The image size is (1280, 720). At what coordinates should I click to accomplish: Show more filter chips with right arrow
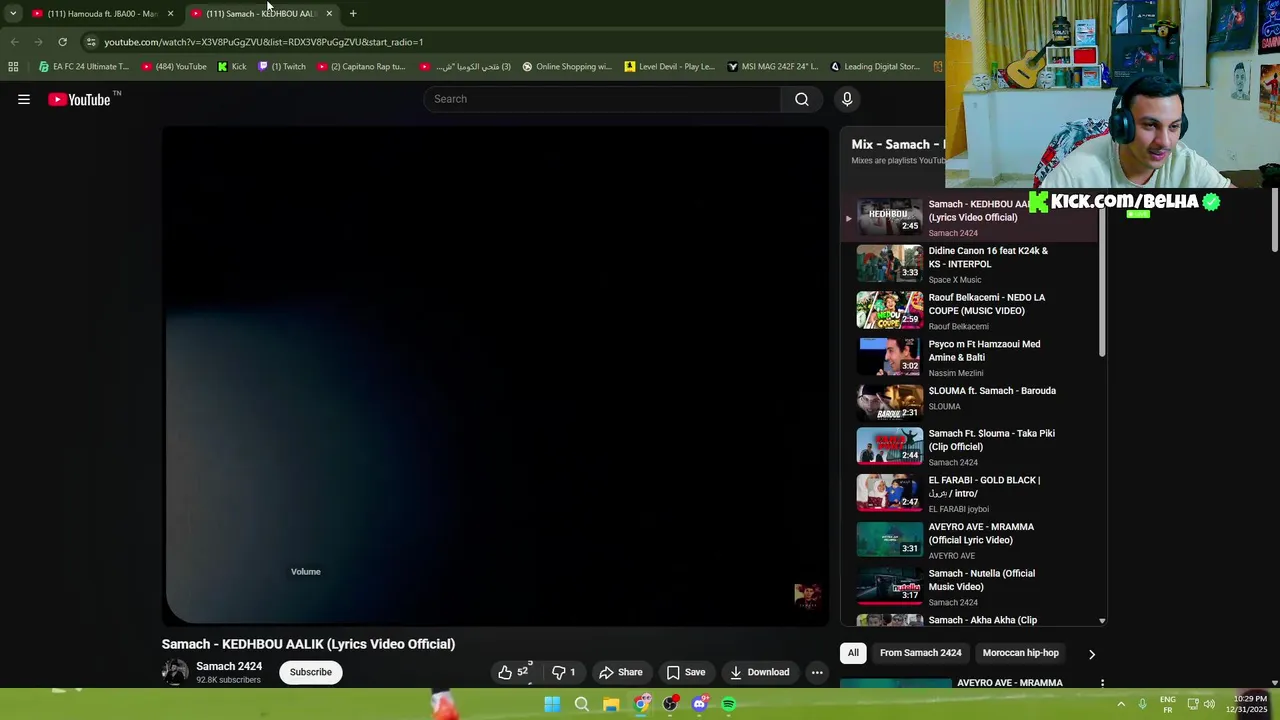tap(1091, 654)
